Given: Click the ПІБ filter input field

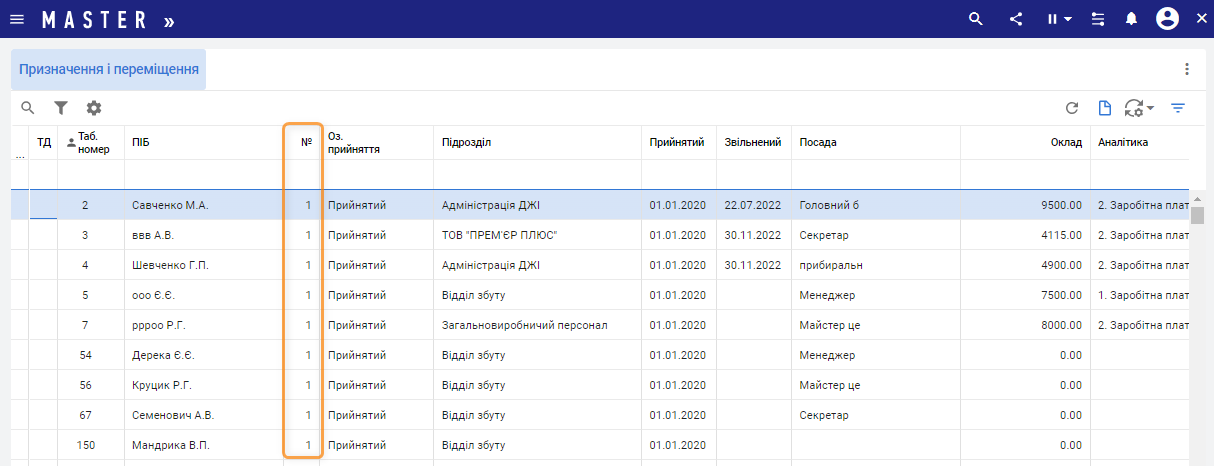Looking at the screenshot, I should click(x=203, y=173).
